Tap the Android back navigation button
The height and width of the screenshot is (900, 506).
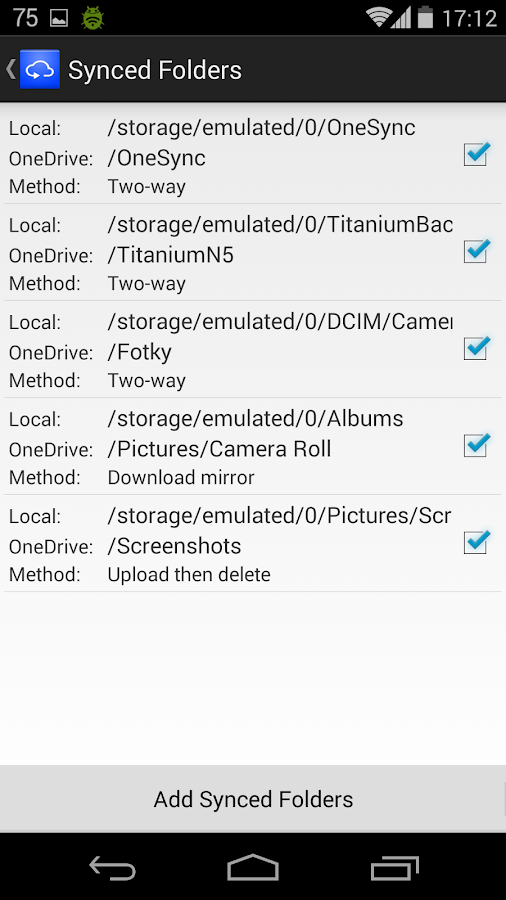click(x=112, y=867)
